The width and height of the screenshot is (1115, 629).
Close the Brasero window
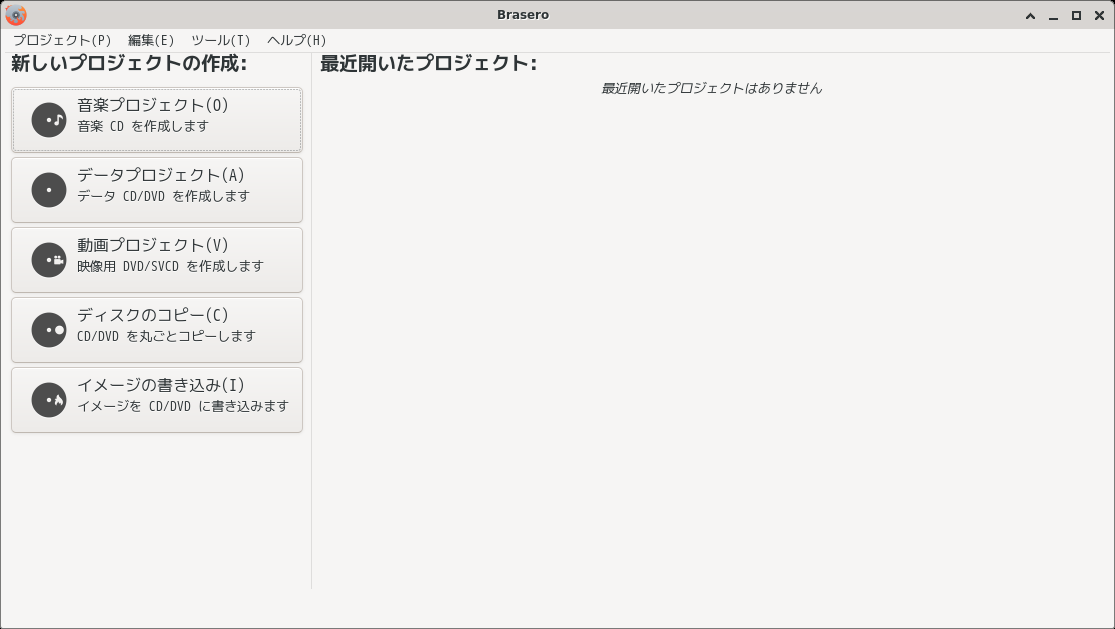click(1099, 15)
